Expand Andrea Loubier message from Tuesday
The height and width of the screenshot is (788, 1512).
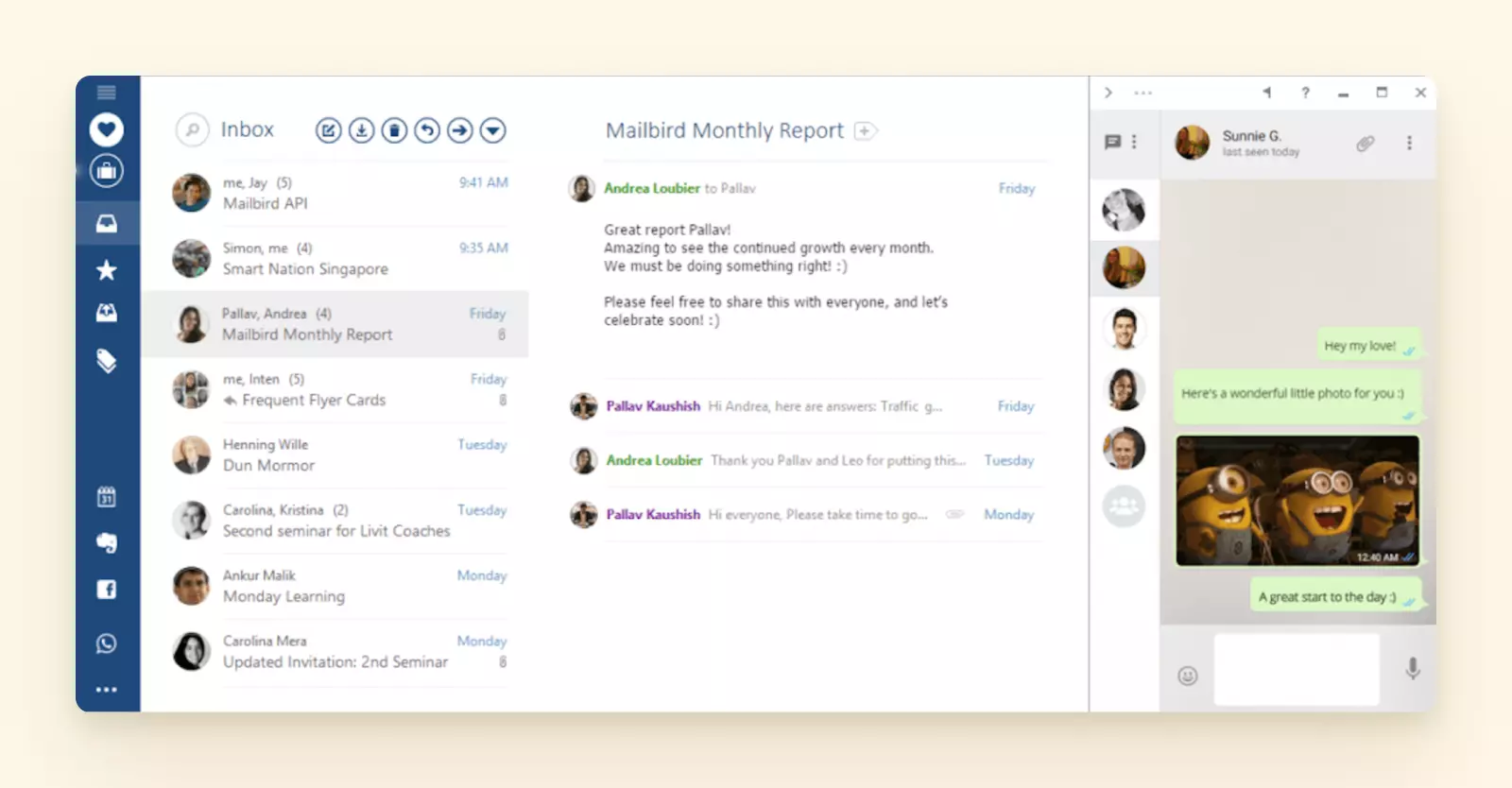pos(803,460)
